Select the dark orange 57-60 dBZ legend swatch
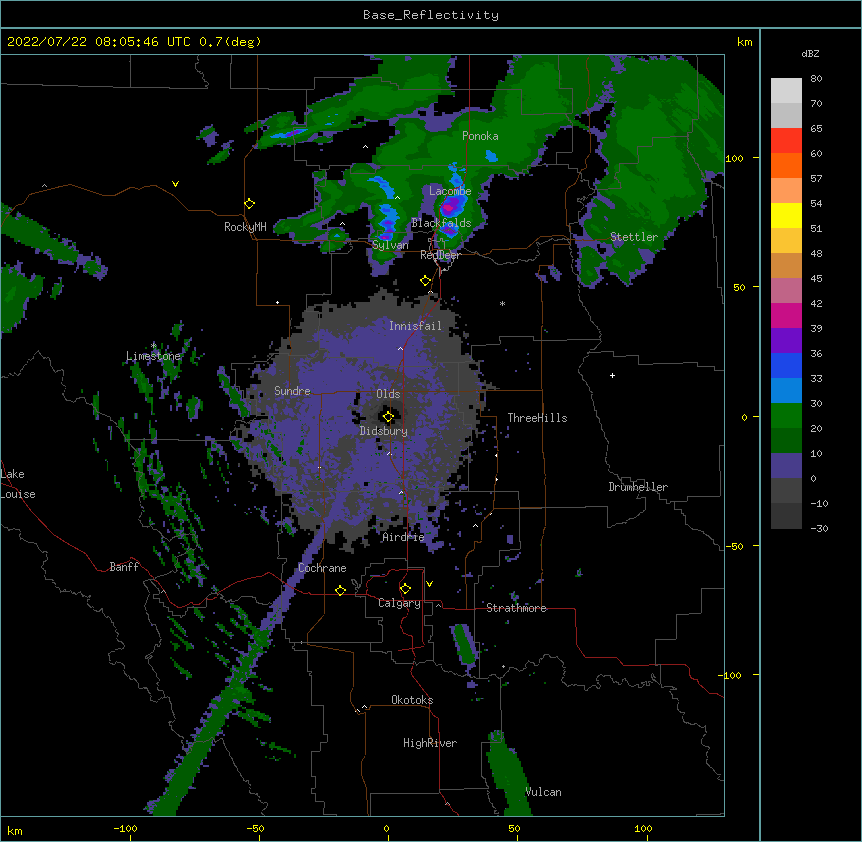862x842 pixels. [786, 165]
